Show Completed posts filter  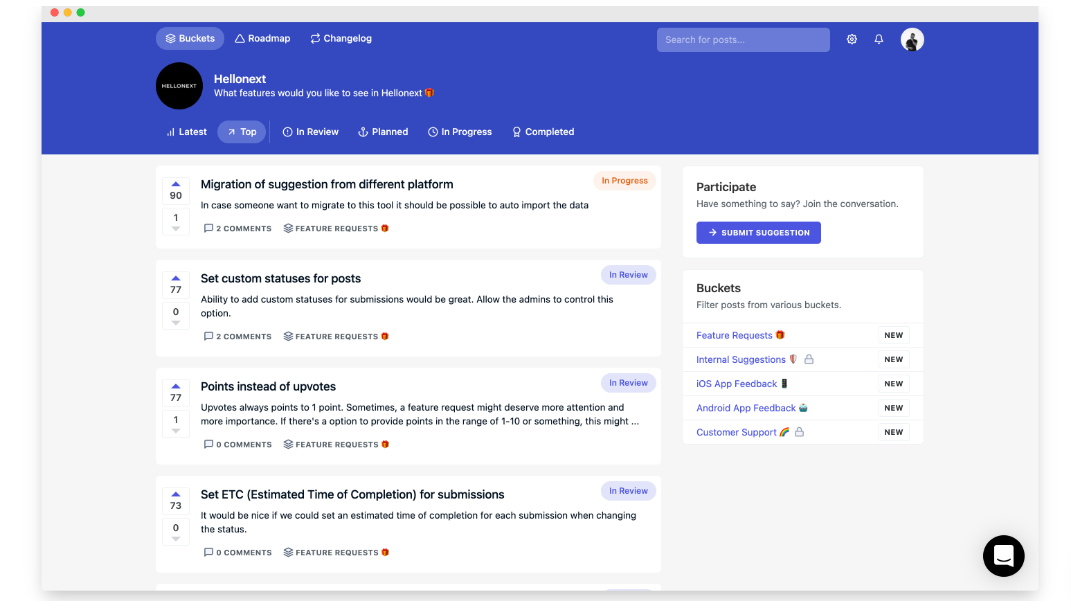point(543,132)
